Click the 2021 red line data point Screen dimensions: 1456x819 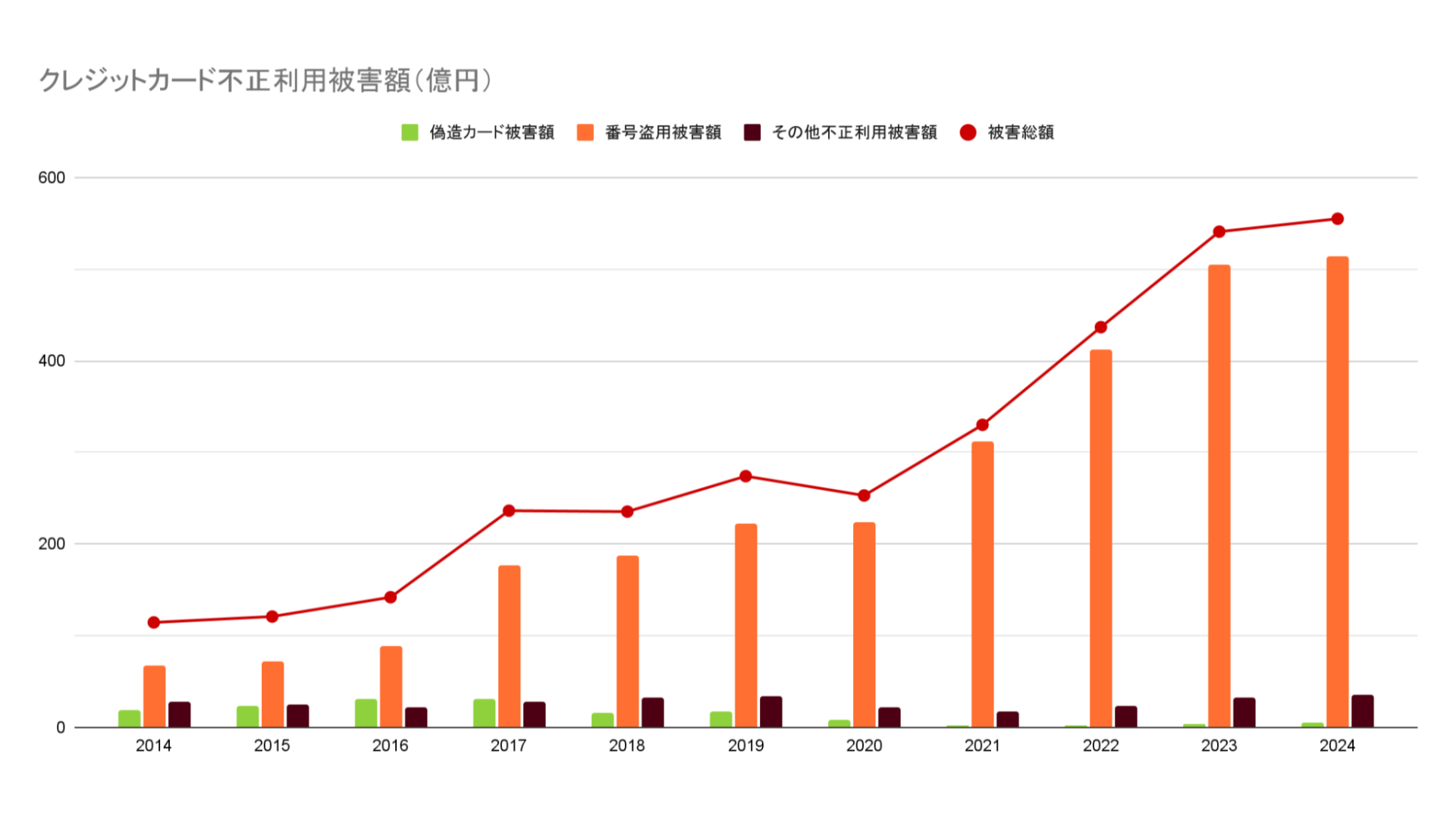(982, 425)
